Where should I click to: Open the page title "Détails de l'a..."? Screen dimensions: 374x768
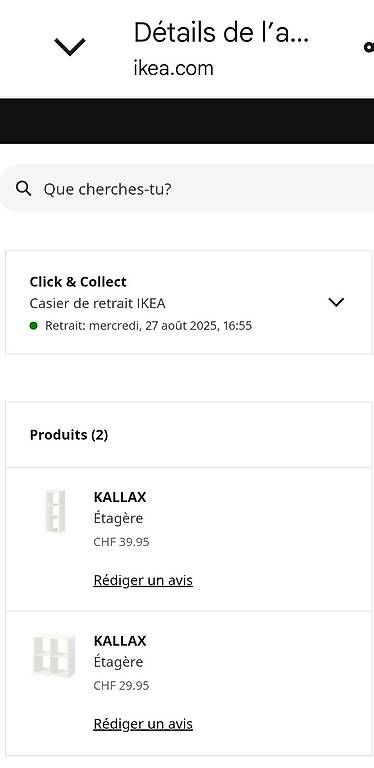click(221, 32)
